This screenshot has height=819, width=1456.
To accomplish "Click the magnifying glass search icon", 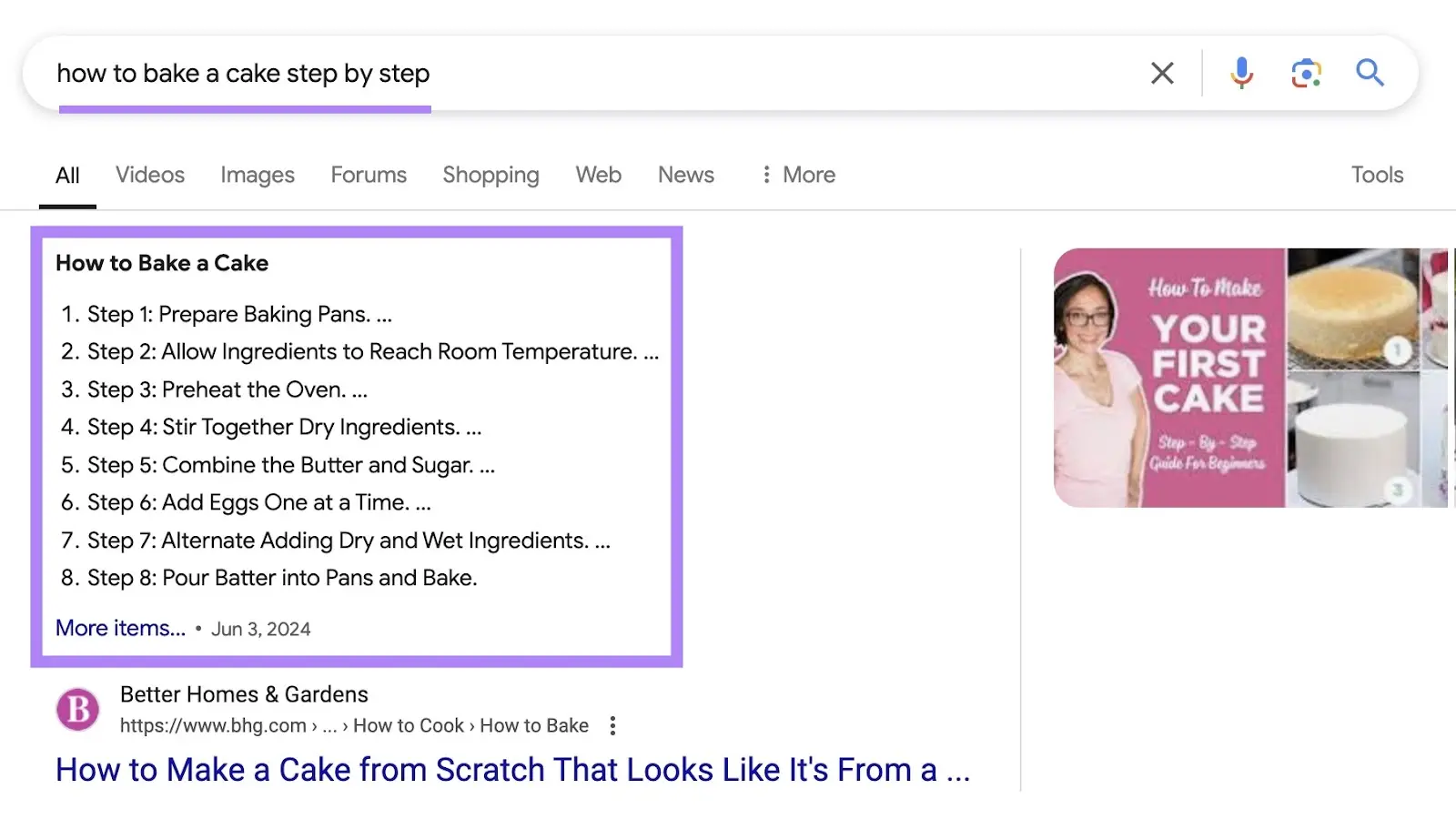I will (x=1370, y=73).
